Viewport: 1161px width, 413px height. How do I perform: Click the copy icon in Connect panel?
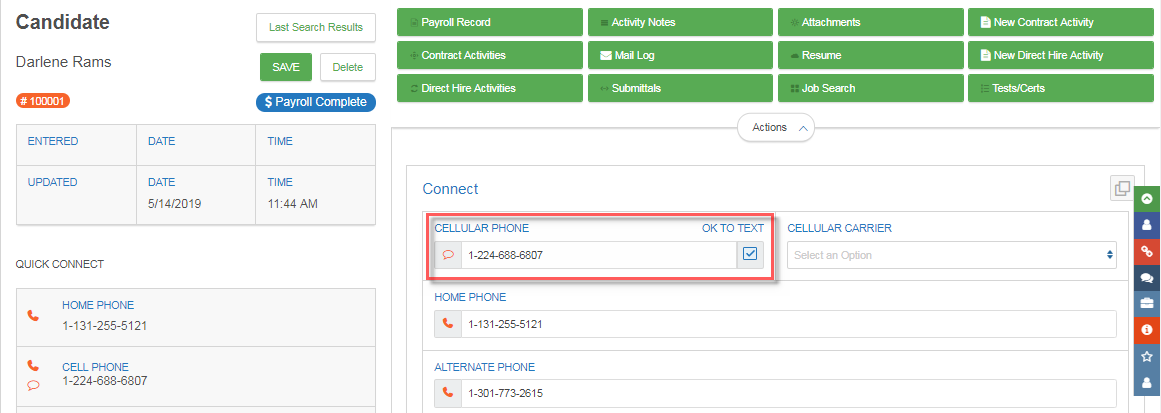pos(1122,188)
